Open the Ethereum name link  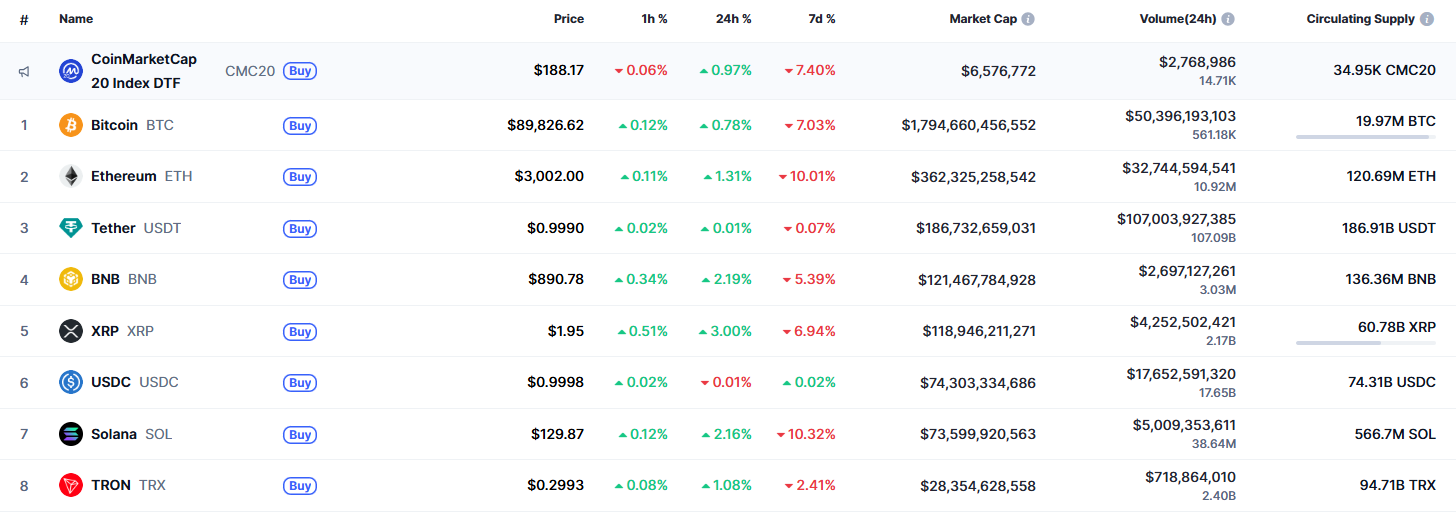click(124, 177)
